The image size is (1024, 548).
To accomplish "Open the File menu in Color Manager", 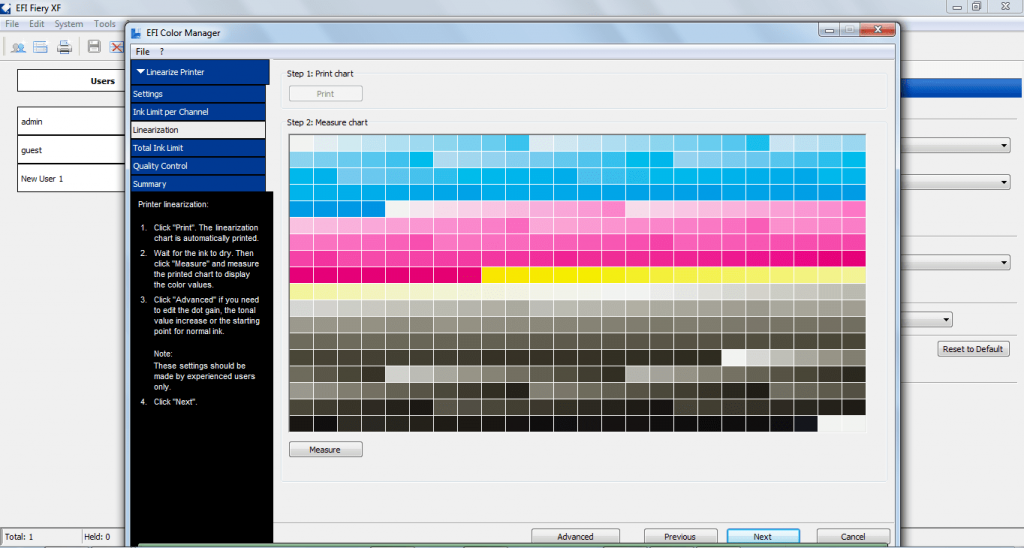I will point(142,52).
